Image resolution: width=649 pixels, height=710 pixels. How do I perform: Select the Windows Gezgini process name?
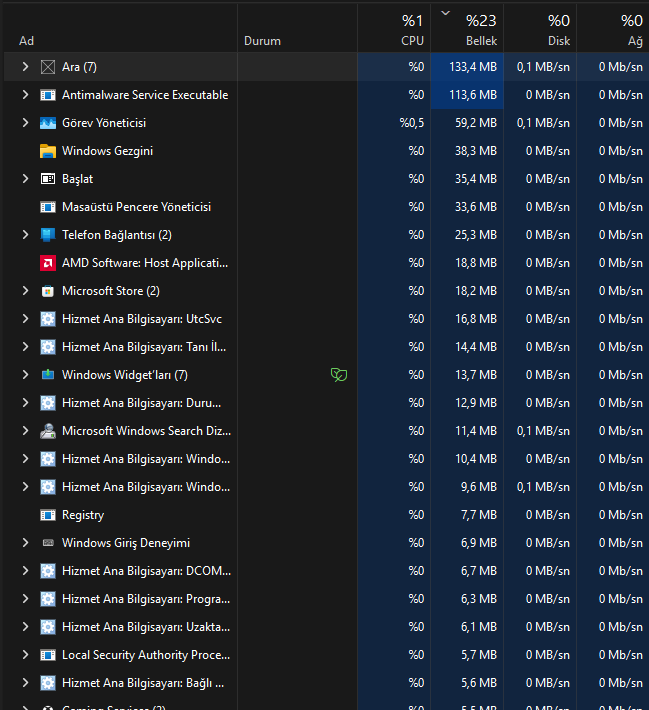107,151
